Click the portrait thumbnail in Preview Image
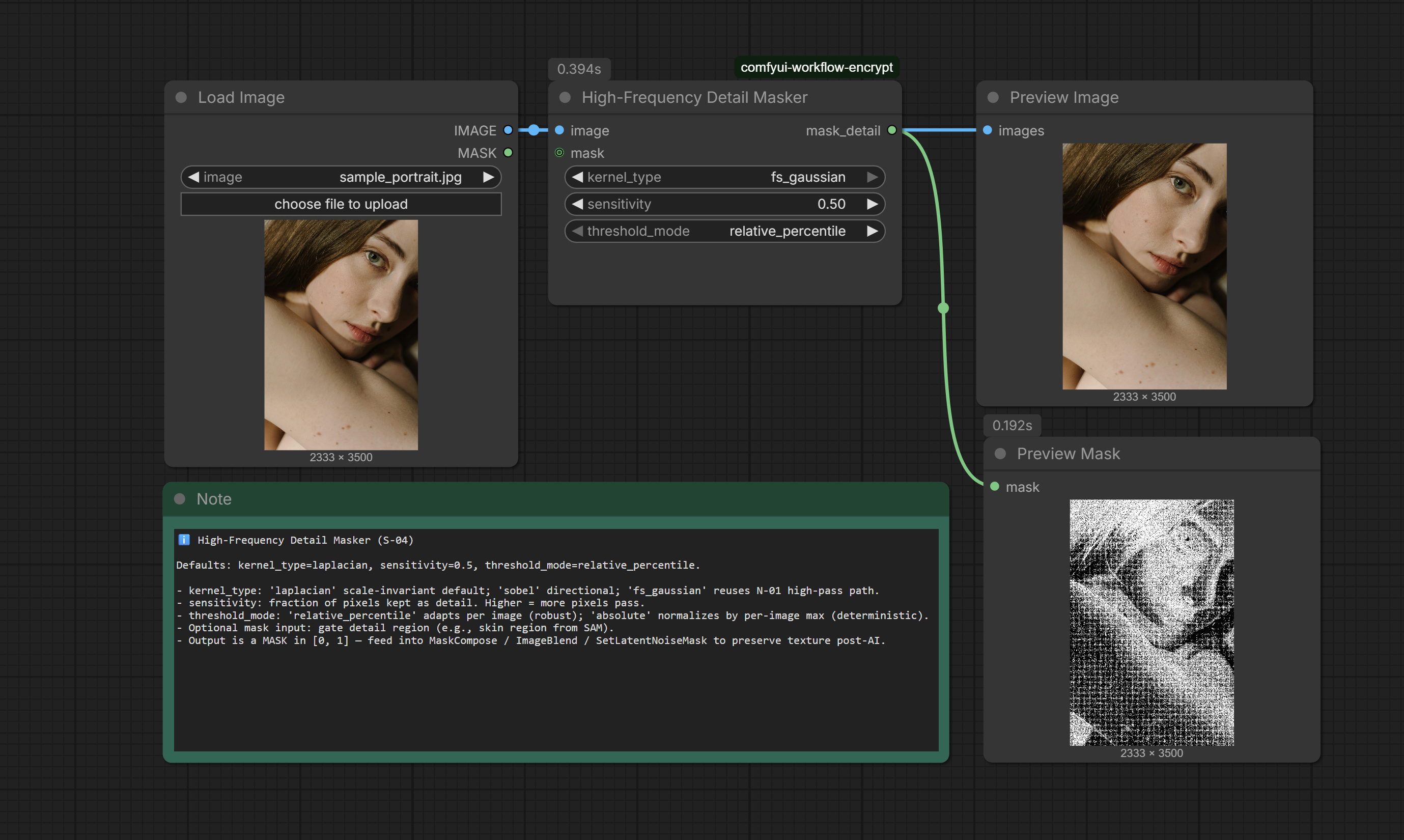The image size is (1404, 840). point(1144,266)
